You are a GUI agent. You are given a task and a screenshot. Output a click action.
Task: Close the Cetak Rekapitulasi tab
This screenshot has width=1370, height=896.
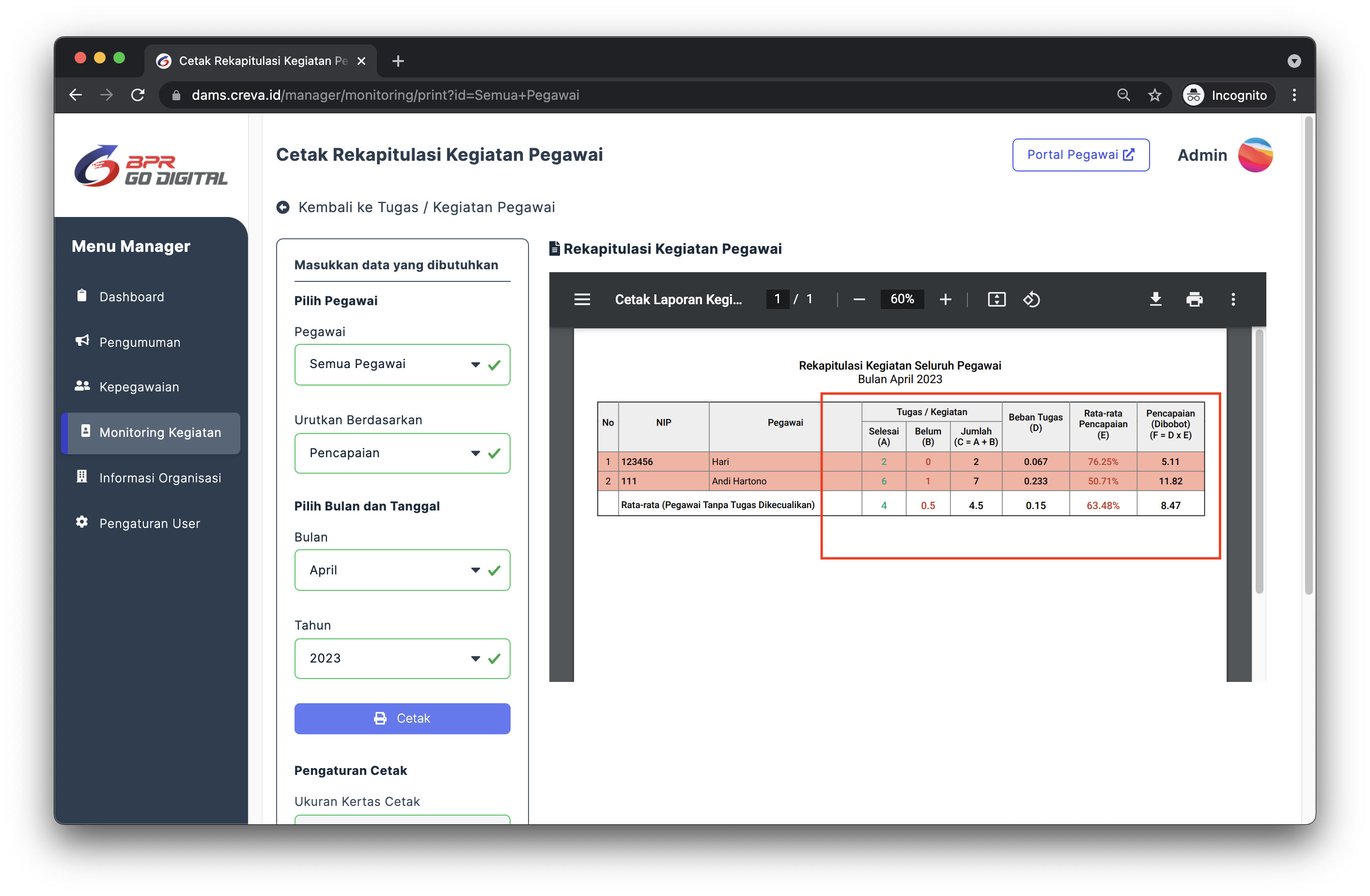pyautogui.click(x=361, y=61)
